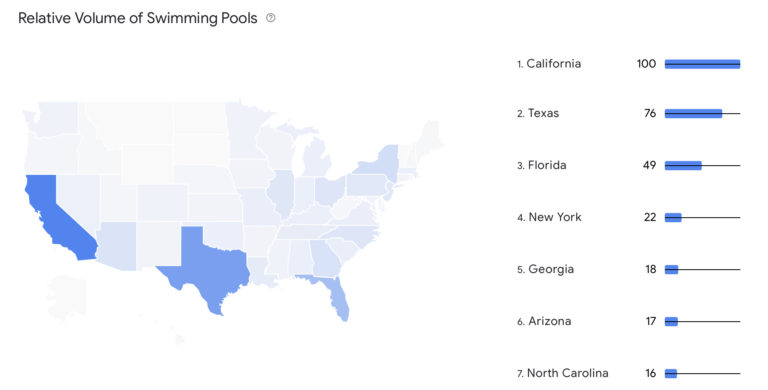The width and height of the screenshot is (768, 390).
Task: Click the Relative Volume of Swimming Pools title
Action: pos(138,18)
